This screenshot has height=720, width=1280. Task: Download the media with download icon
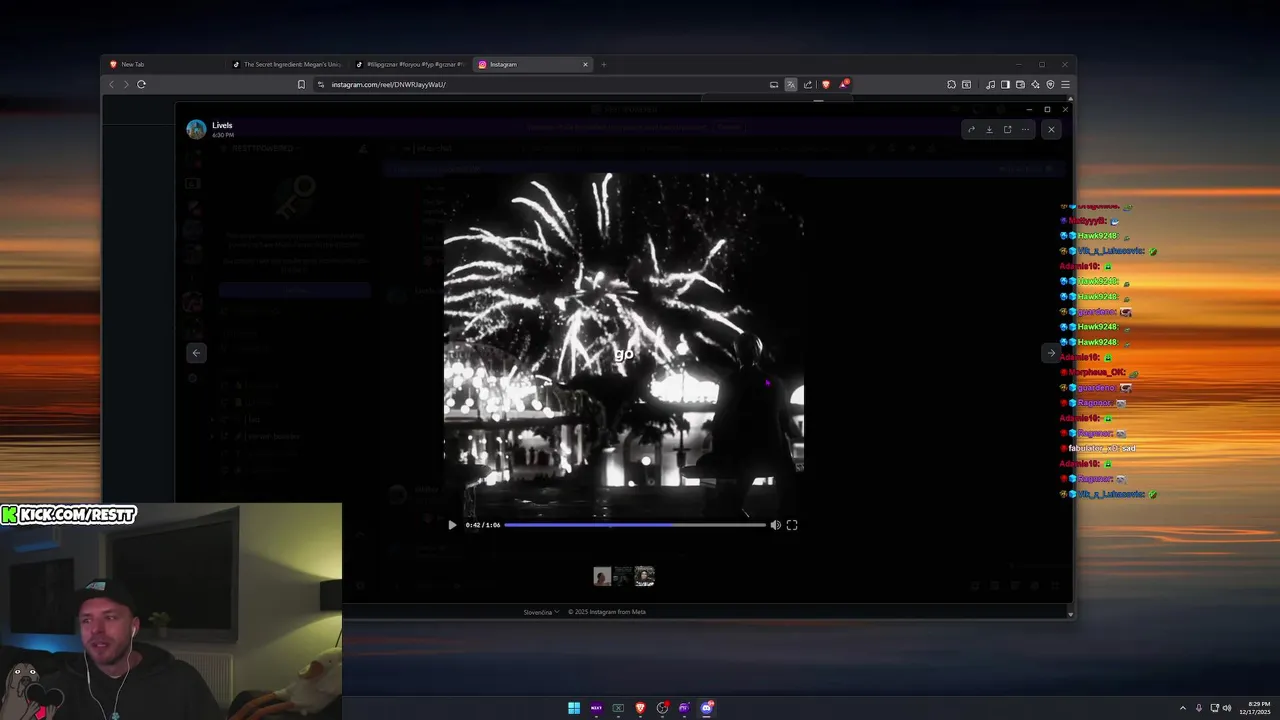point(989,129)
